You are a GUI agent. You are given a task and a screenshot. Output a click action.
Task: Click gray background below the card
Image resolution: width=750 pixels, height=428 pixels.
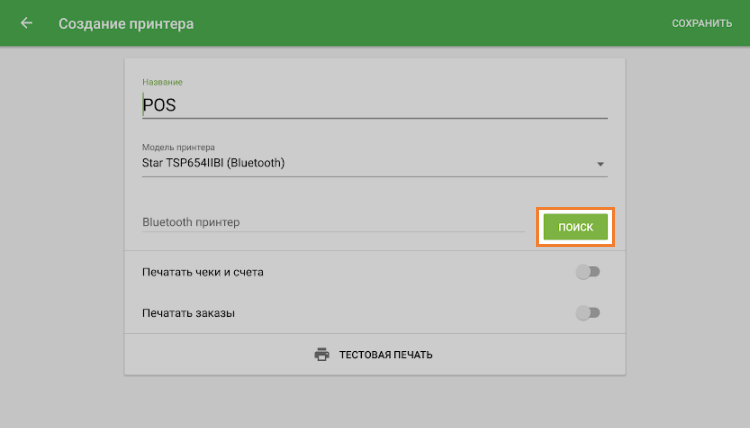tap(375, 402)
